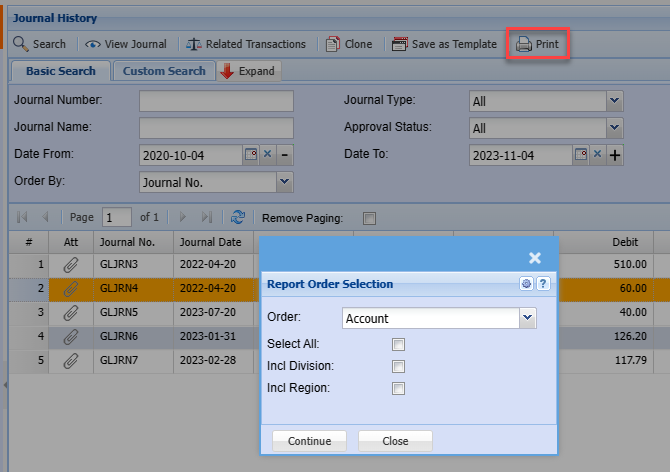Viewport: 670px width, 472px height.
Task: Click the Journal Name input field
Action: (x=216, y=128)
